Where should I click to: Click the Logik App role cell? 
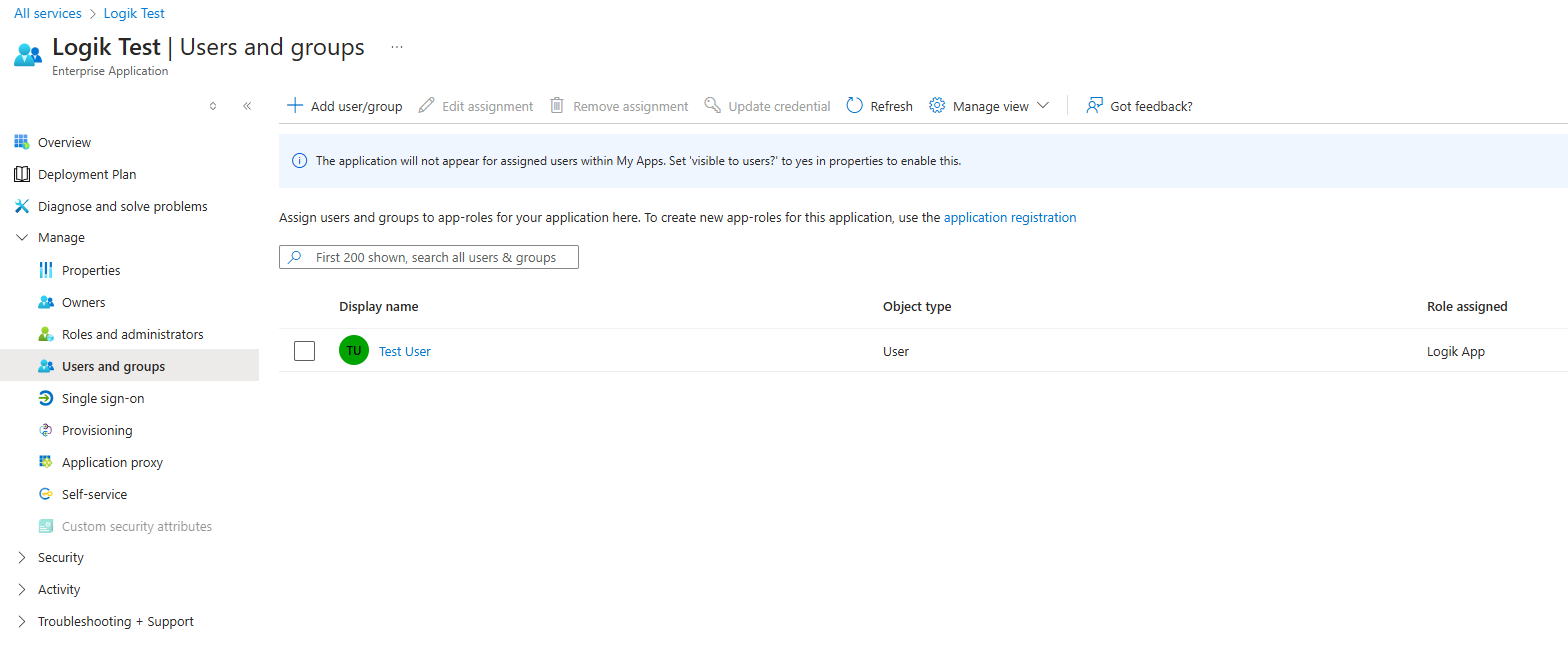coord(1456,351)
